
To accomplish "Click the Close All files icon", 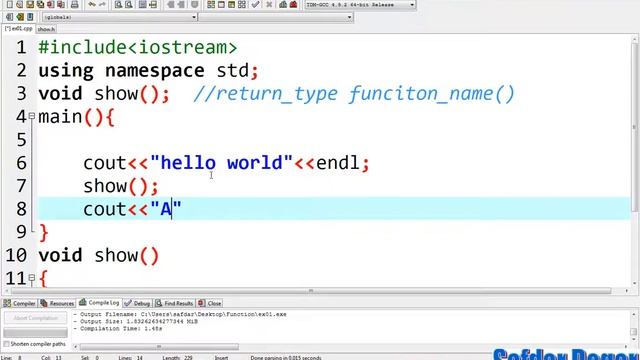I will click(61, 4).
